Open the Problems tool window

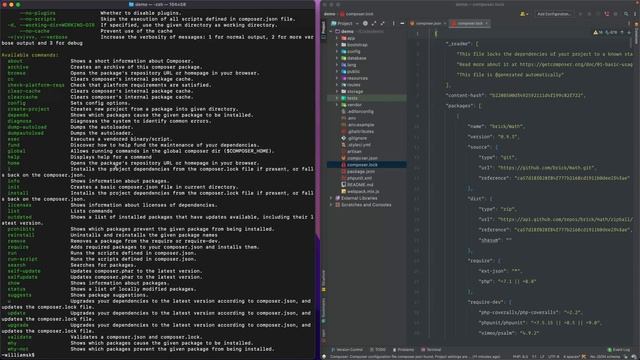coord(403,350)
